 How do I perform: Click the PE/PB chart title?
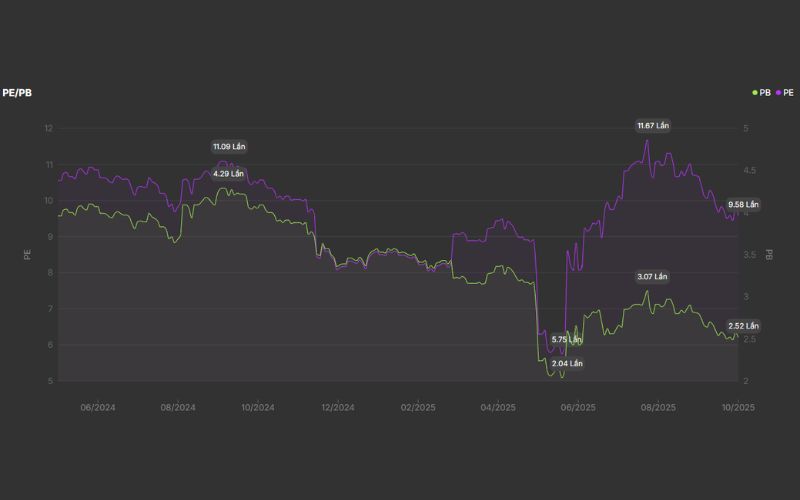18,92
